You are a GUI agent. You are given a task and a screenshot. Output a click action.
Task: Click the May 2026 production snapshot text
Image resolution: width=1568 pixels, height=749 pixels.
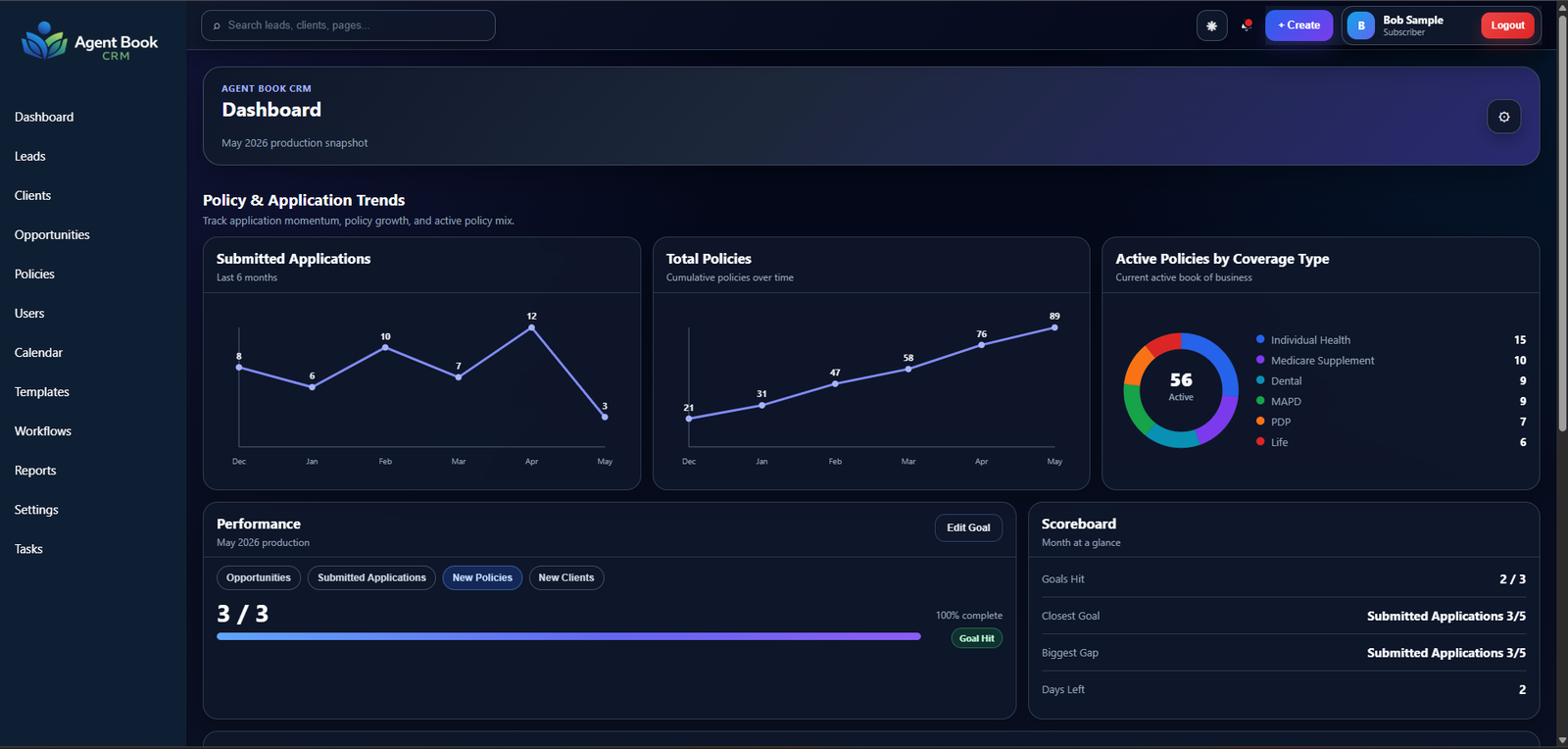(x=295, y=143)
